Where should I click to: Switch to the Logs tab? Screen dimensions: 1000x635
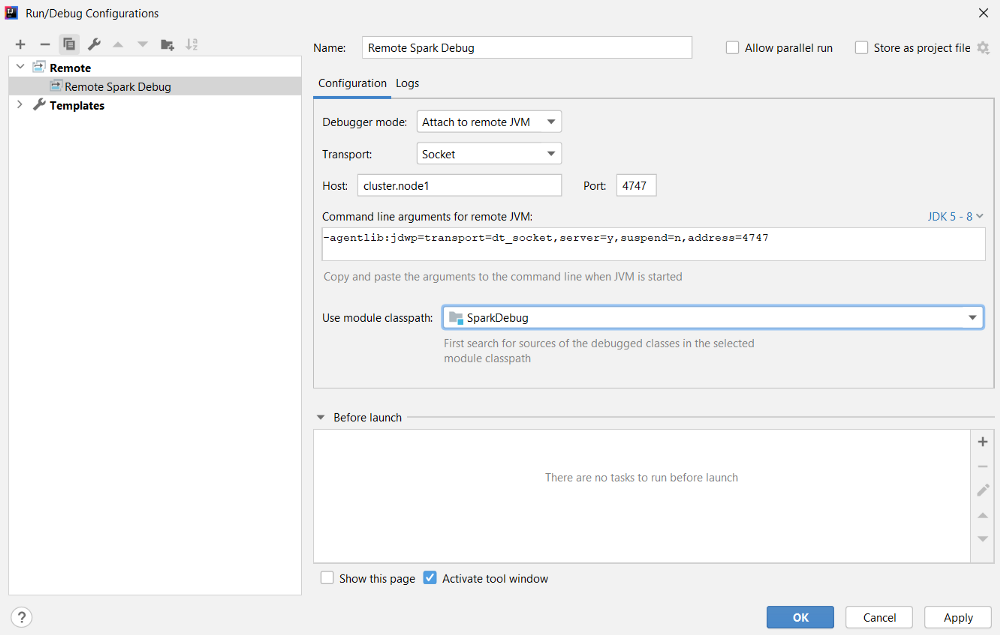(x=407, y=84)
